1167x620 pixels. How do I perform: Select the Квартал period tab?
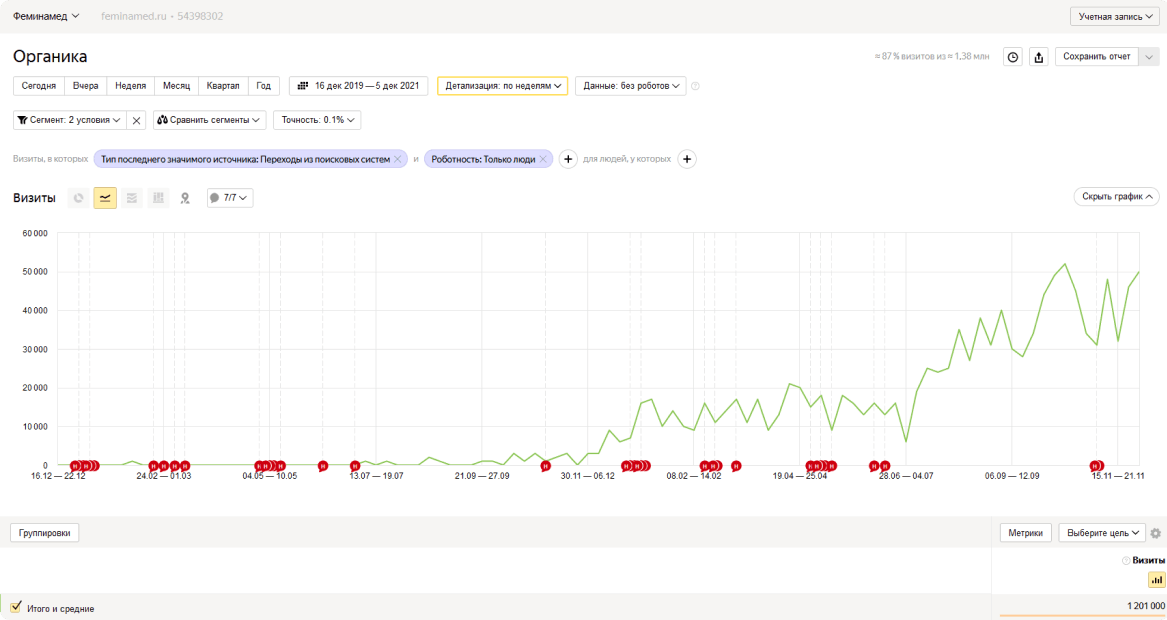[x=223, y=86]
